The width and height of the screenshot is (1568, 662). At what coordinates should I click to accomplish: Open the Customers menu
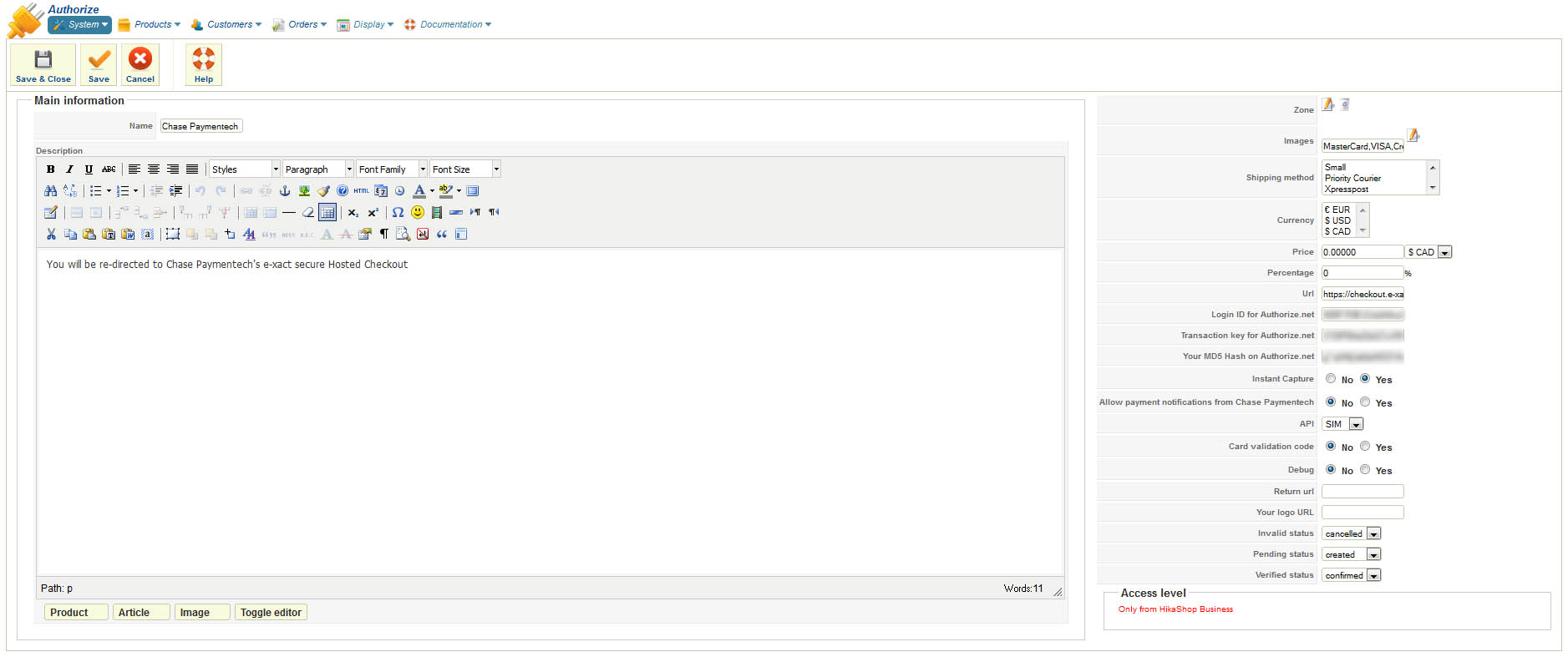226,25
